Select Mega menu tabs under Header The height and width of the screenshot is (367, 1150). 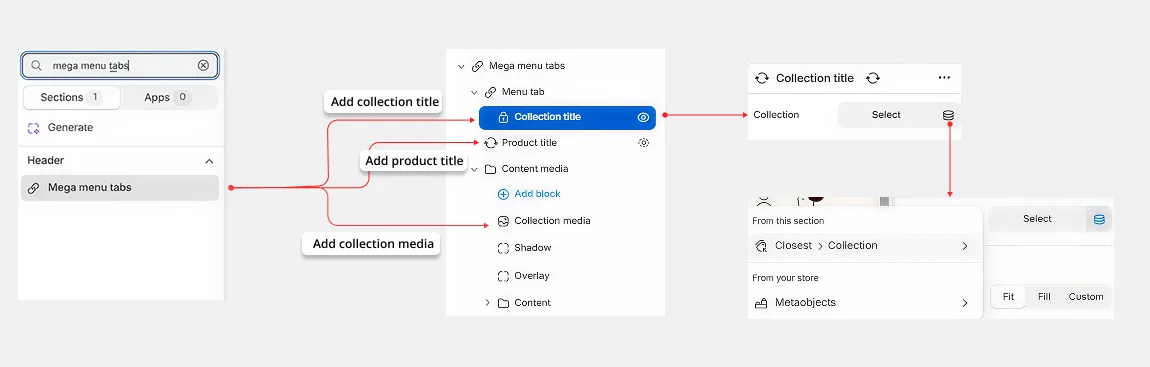120,188
